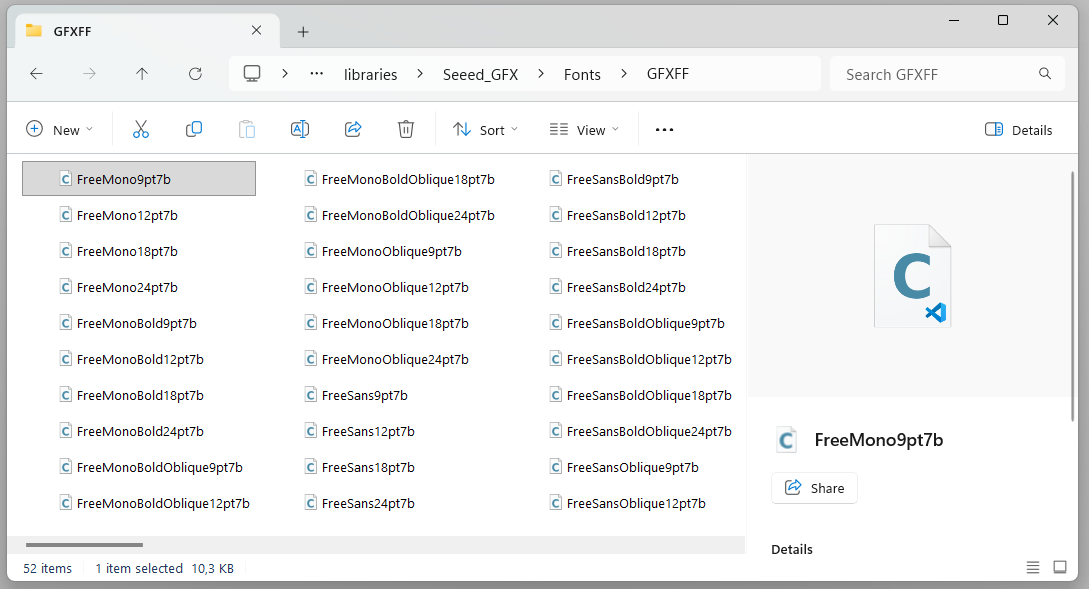Open the View layout dropdown
The image size is (1089, 589).
click(x=584, y=130)
